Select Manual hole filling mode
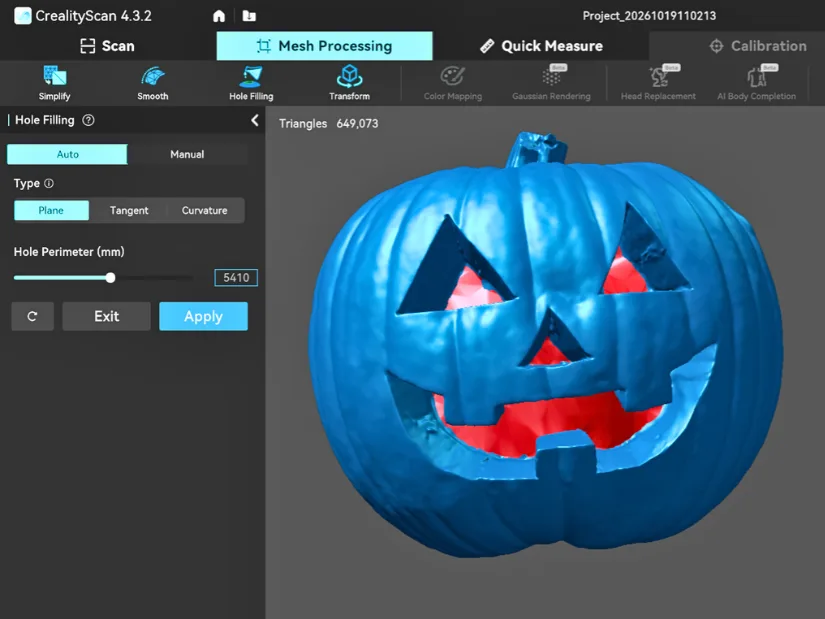The height and width of the screenshot is (619, 825). pyautogui.click(x=187, y=154)
